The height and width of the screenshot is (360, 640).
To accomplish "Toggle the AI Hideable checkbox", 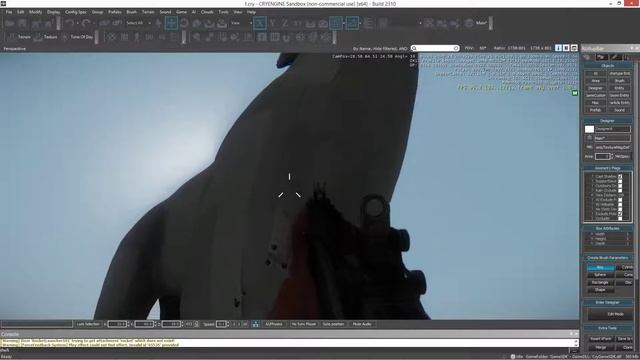I will [620, 204].
